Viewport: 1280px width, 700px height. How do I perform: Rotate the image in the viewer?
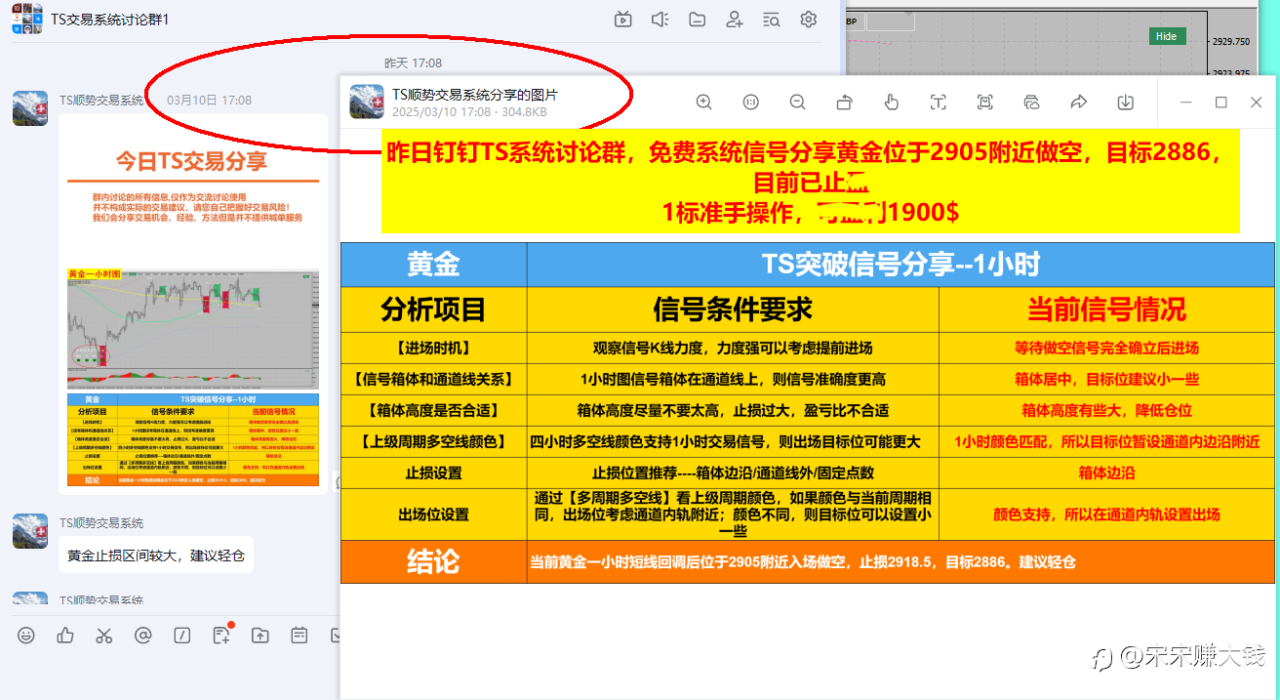pos(844,102)
